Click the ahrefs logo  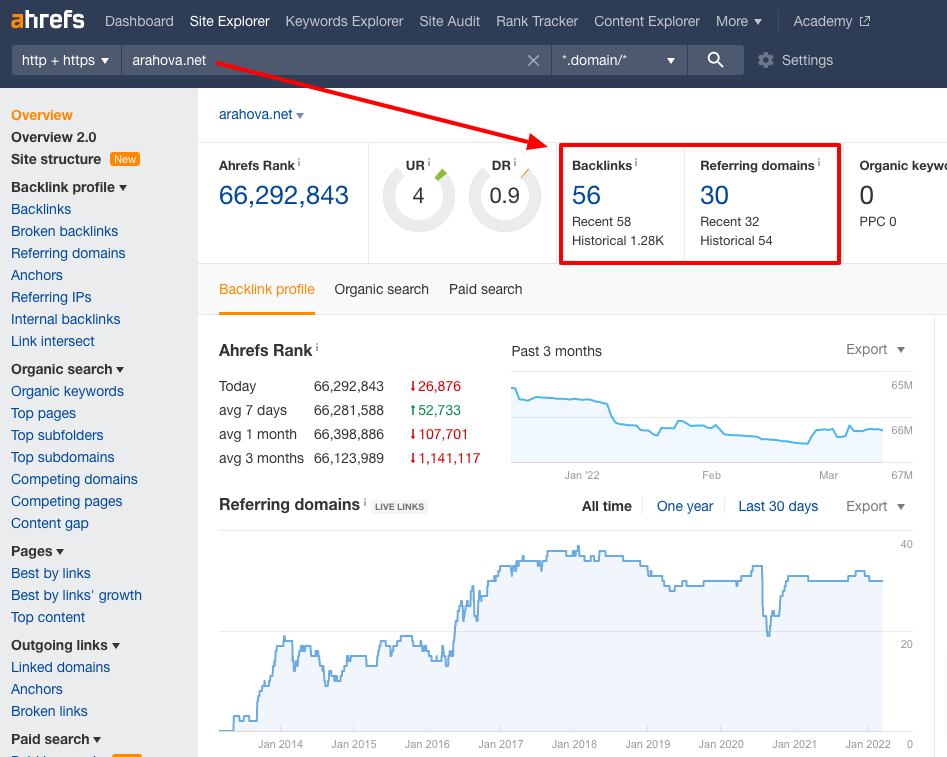point(48,21)
